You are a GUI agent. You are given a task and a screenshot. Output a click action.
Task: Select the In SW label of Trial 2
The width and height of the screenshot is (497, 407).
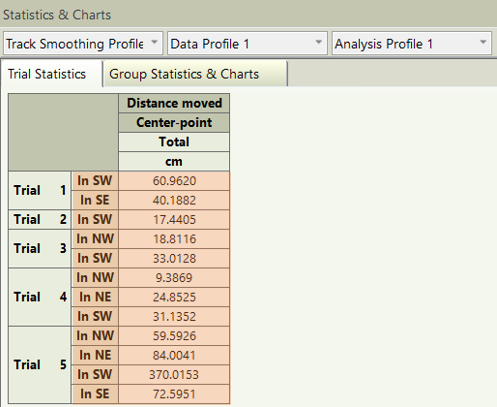point(95,220)
